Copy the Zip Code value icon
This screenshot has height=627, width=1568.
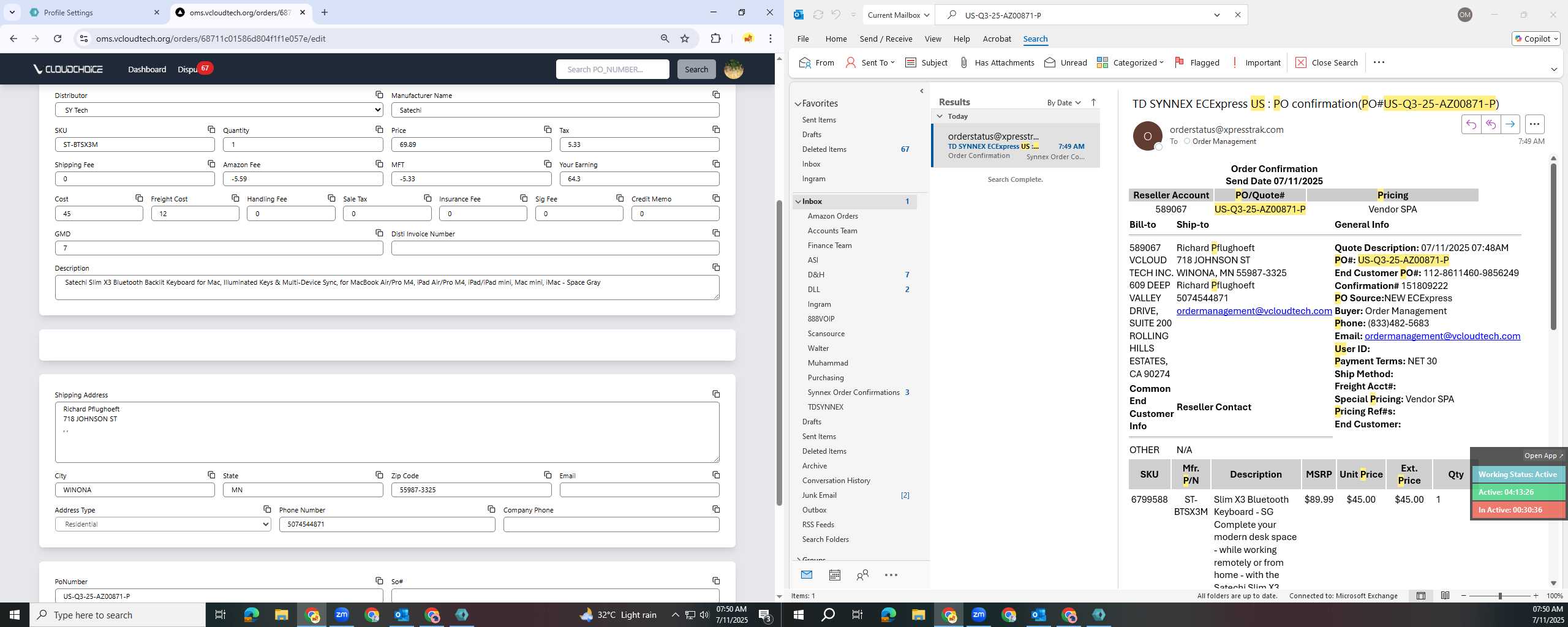click(x=548, y=475)
